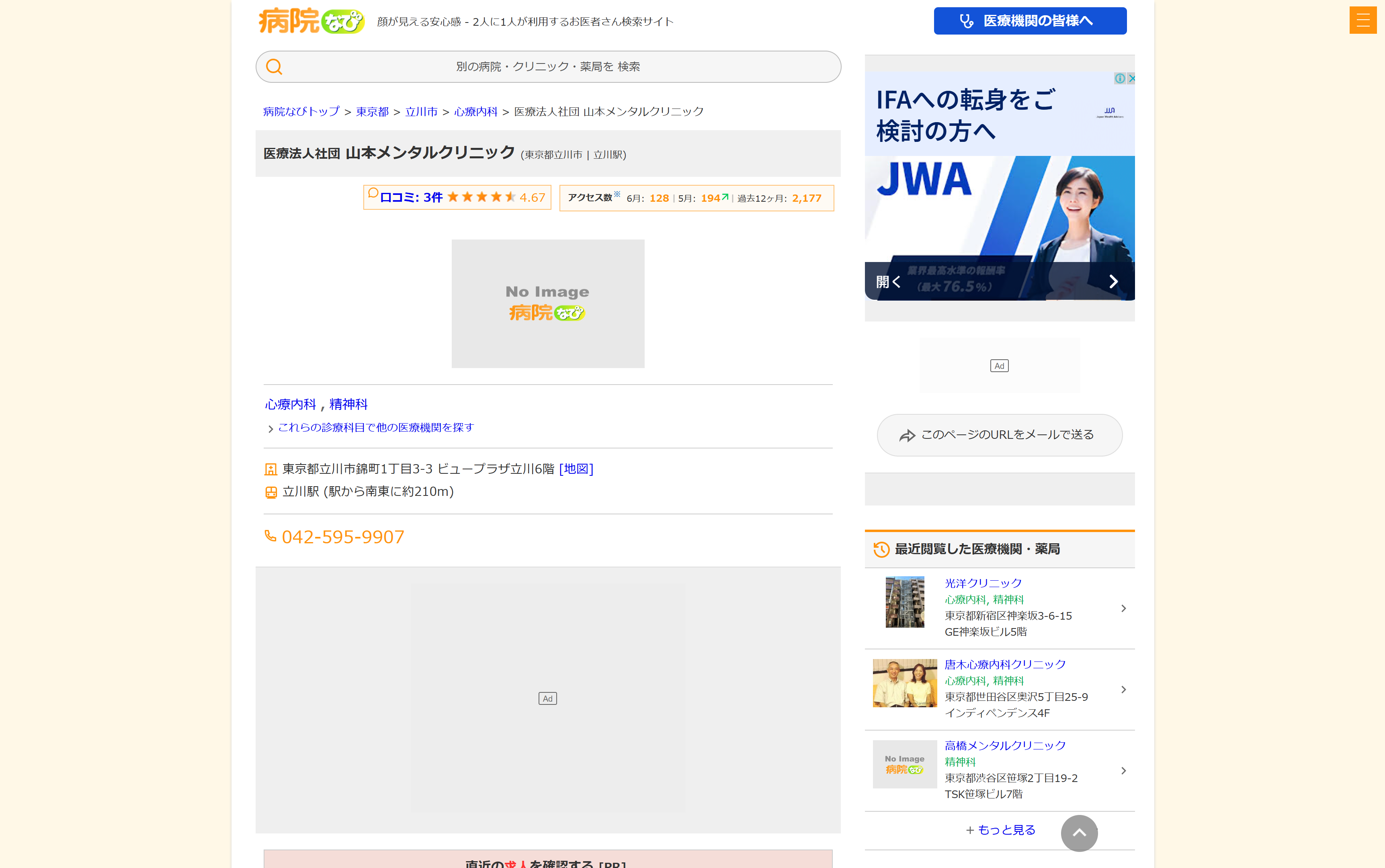This screenshot has width=1385, height=868.
Task: Click 立川市 breadcrumb
Action: point(422,112)
